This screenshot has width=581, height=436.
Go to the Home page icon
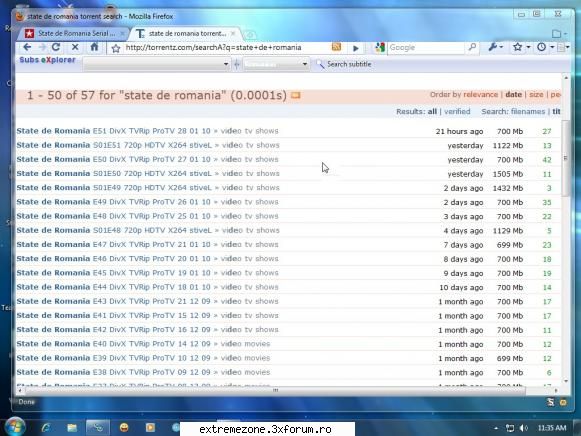coord(94,47)
